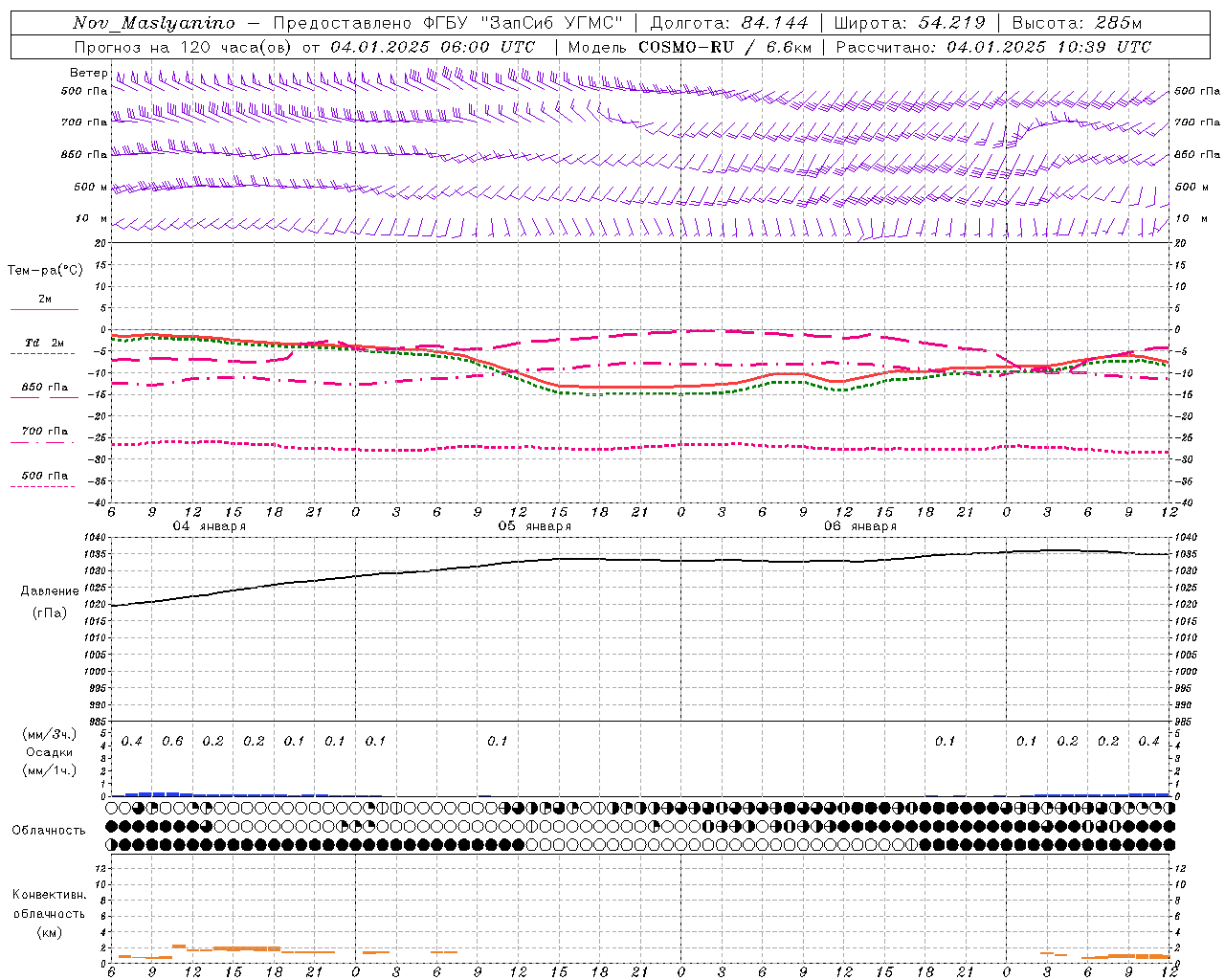Click the pink dash-dot 700 гПа legend line
Image resolution: width=1225 pixels, height=980 pixels.
[x=42, y=442]
